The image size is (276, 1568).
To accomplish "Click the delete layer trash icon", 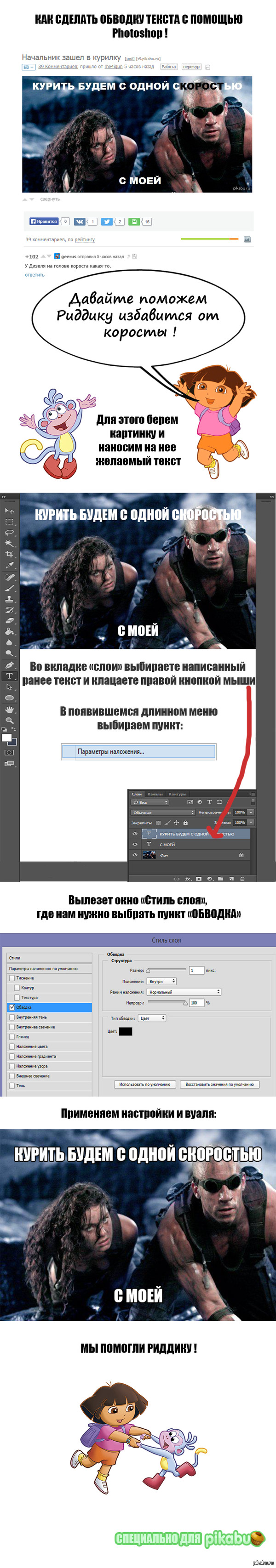I will pyautogui.click(x=242, y=878).
